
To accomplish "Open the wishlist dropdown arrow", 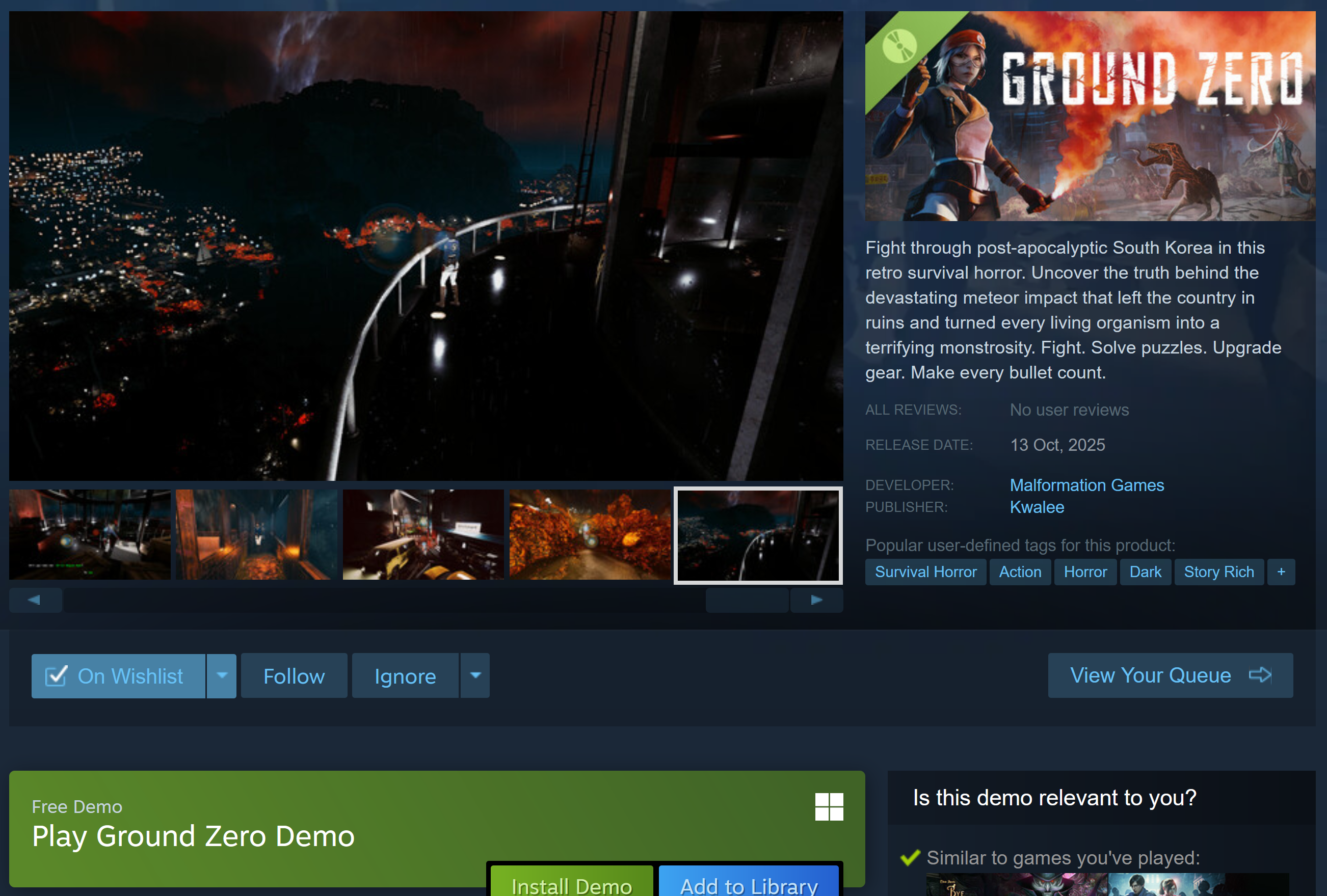I will point(222,676).
